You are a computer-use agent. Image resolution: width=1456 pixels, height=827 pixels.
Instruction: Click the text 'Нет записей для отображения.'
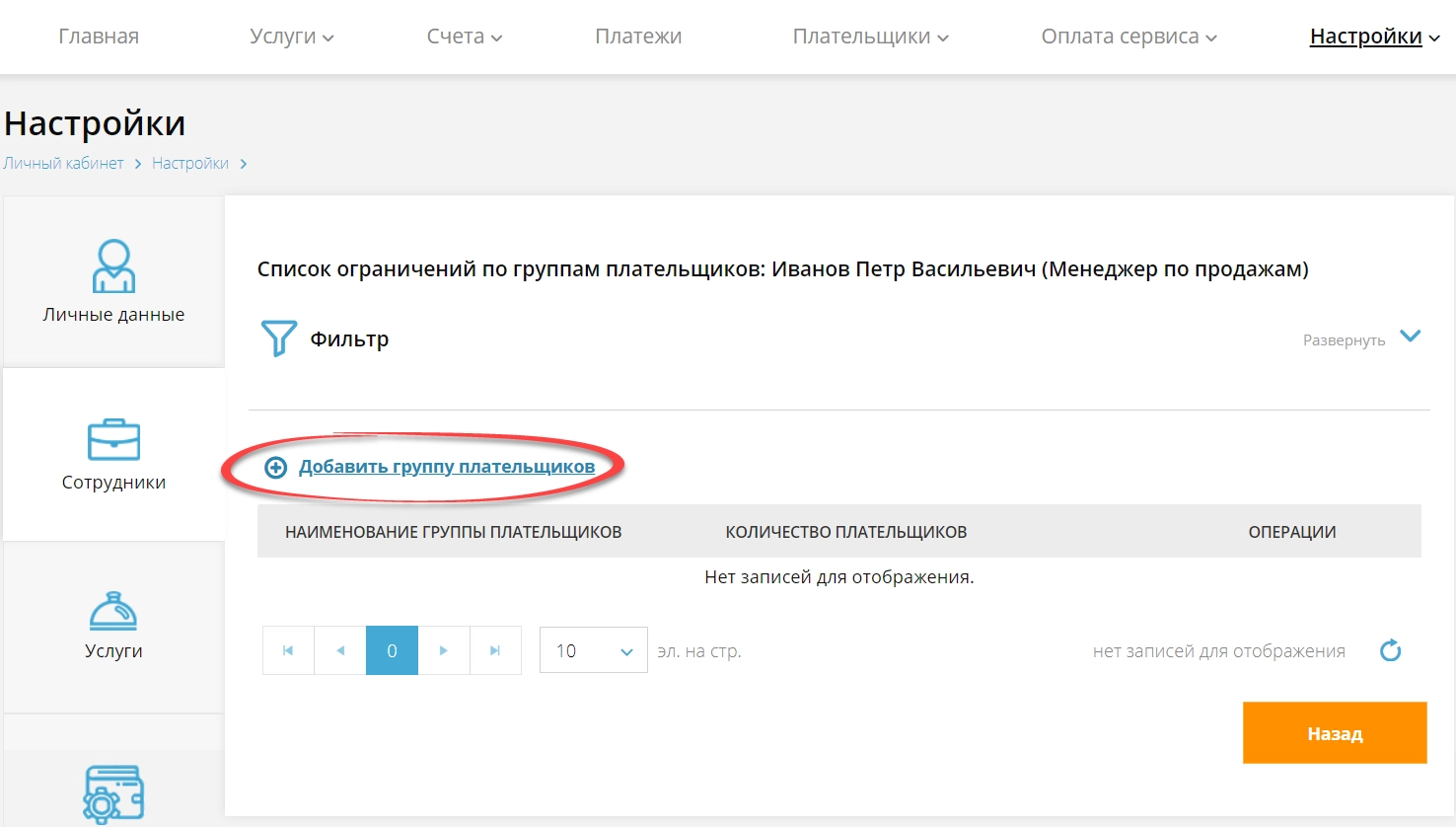coord(839,577)
